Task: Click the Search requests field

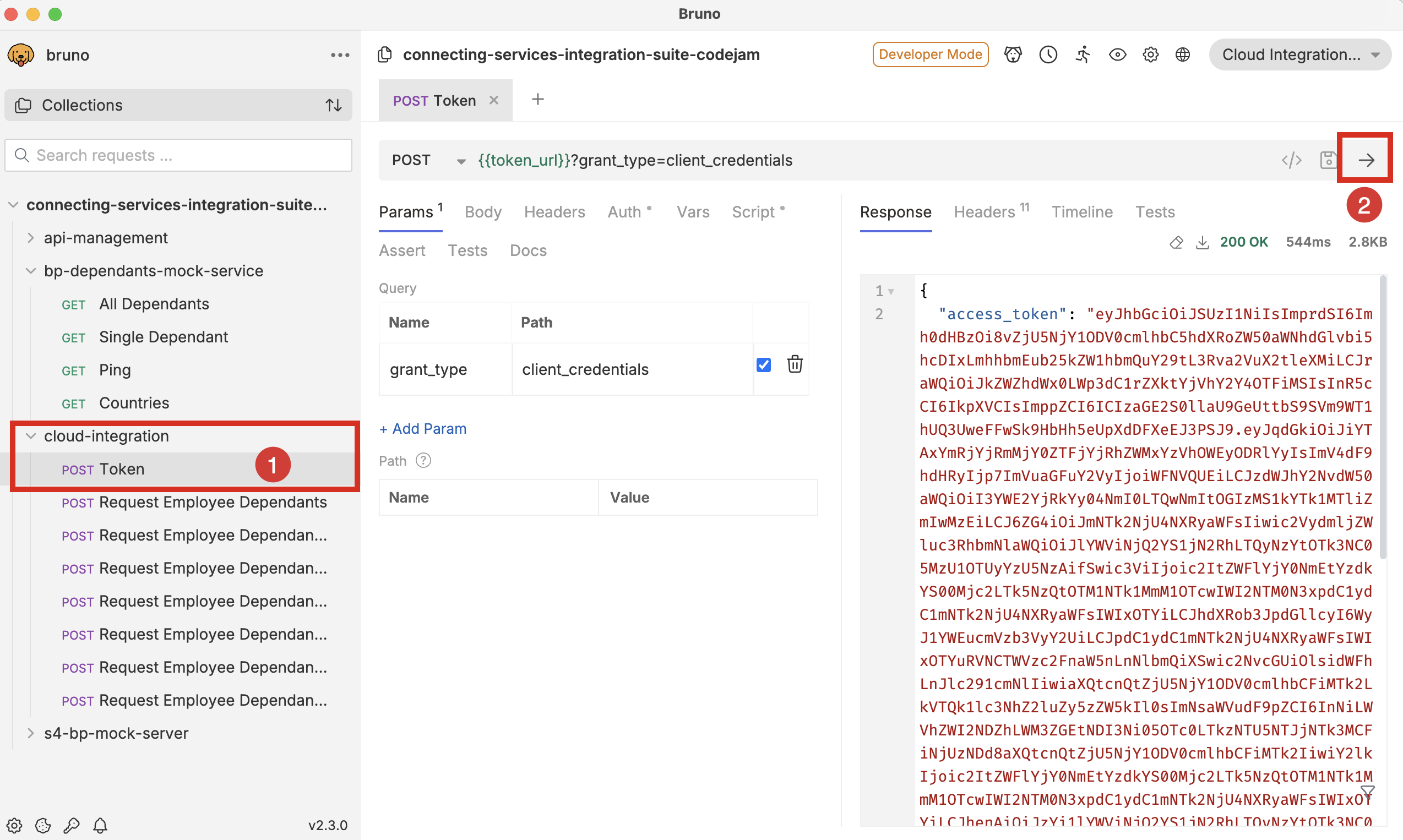Action: [x=178, y=155]
